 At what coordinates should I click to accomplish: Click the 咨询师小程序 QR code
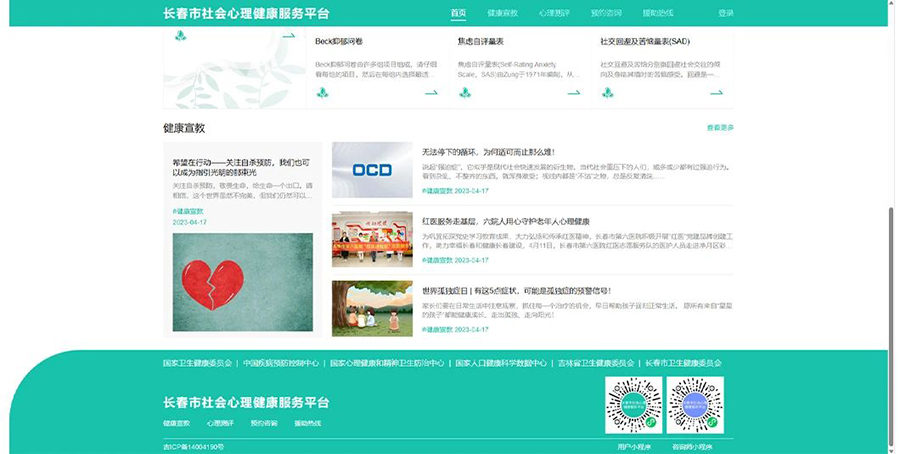pyautogui.click(x=695, y=404)
